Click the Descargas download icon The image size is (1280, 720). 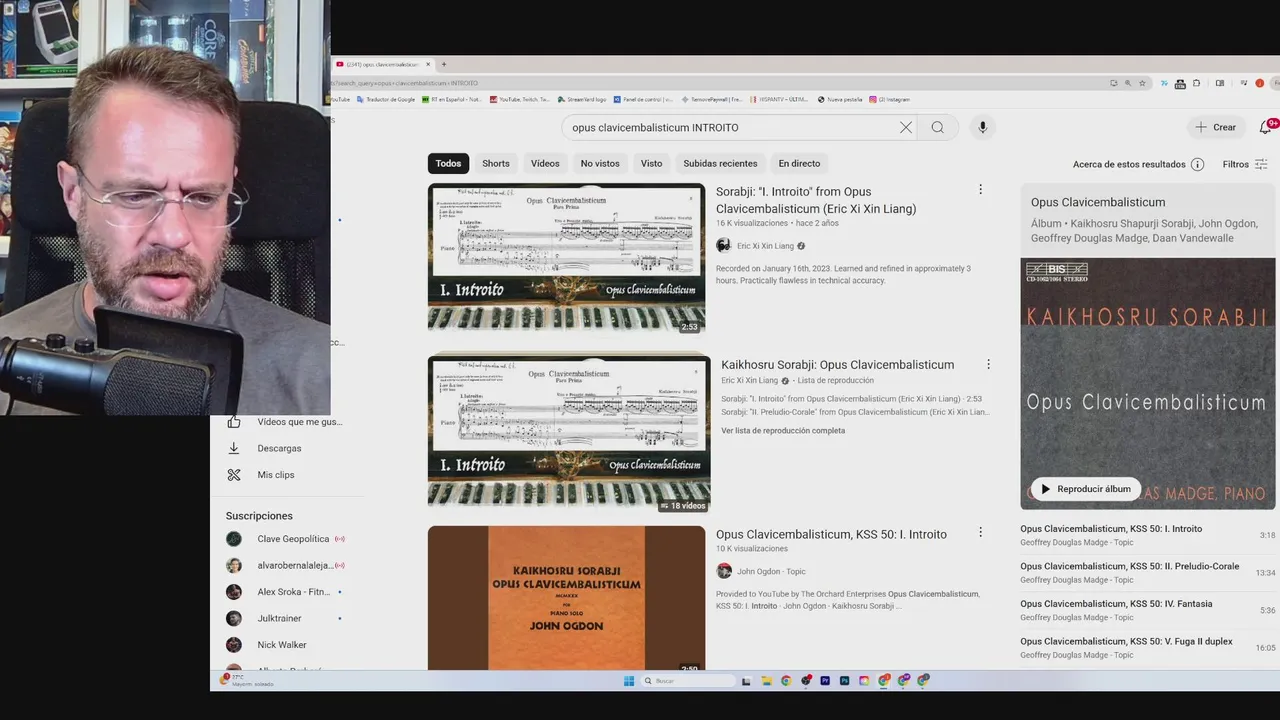point(234,448)
